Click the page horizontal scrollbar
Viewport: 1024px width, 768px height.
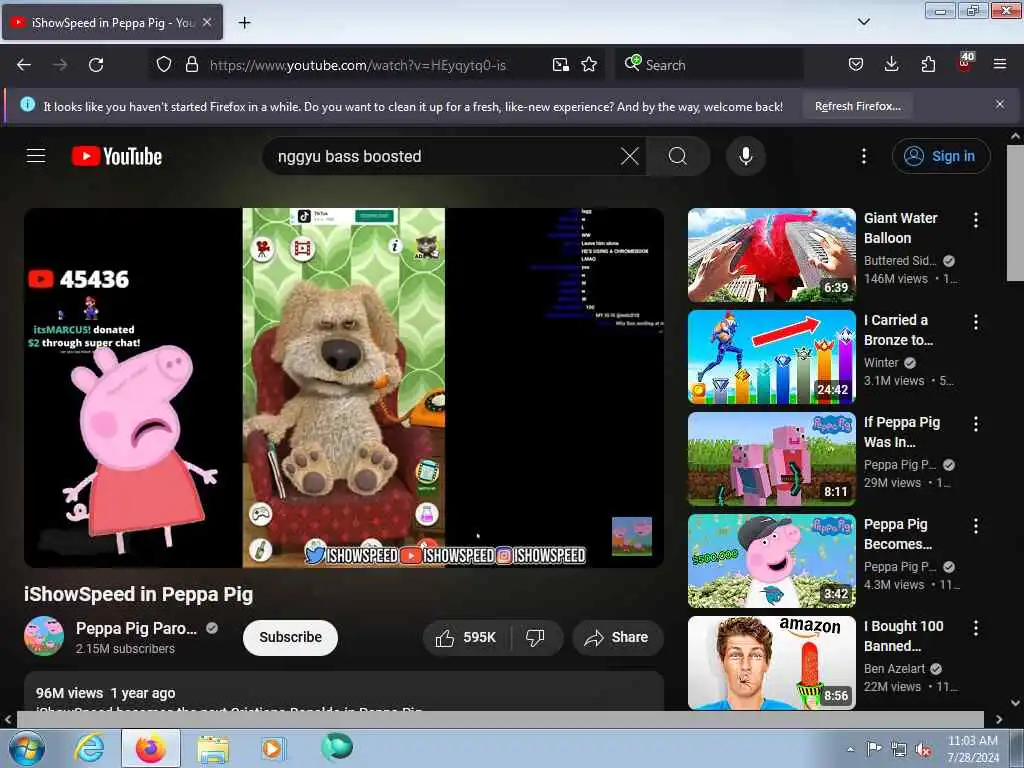(500, 719)
